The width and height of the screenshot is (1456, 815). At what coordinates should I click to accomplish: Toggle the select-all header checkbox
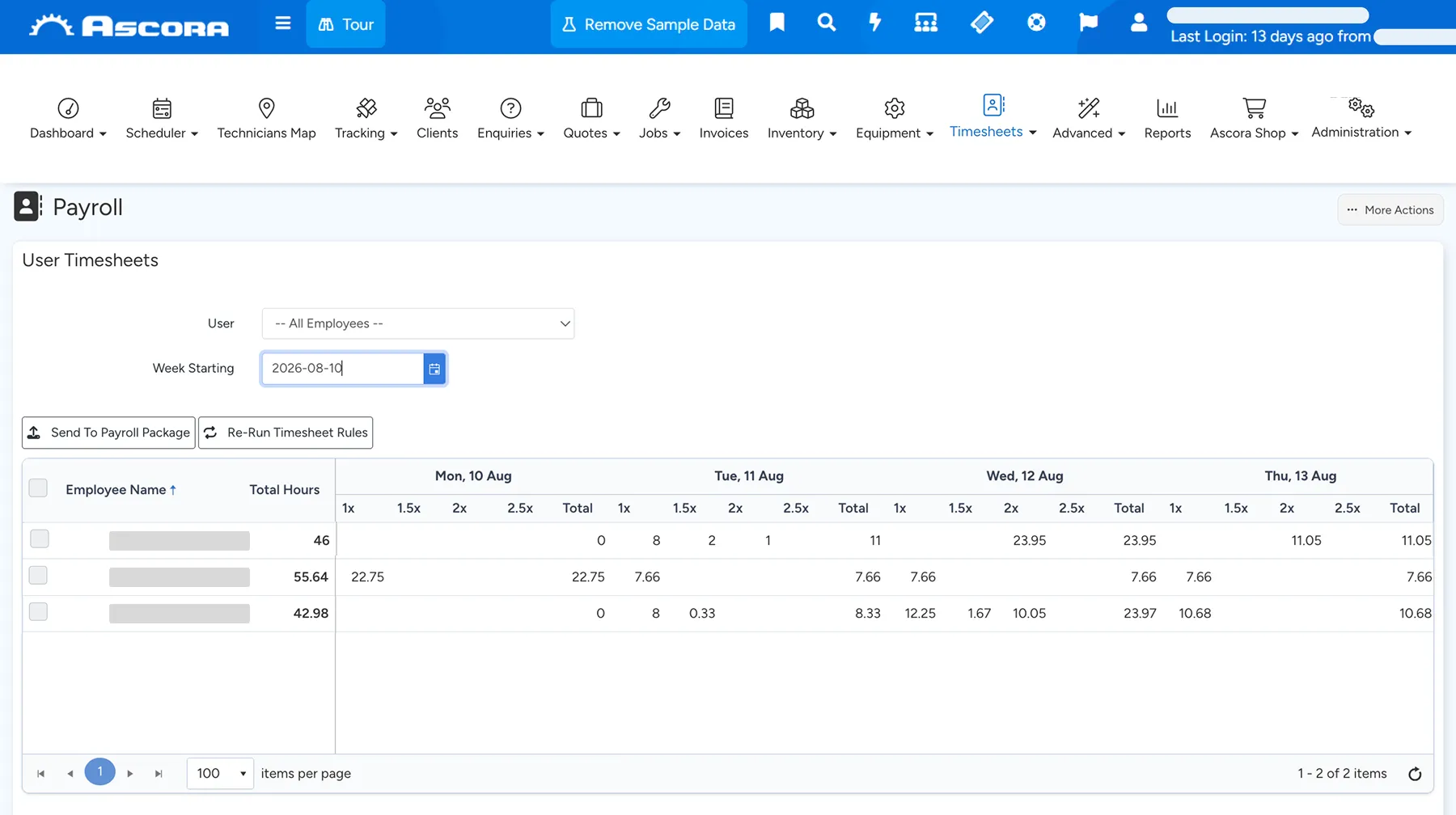[x=38, y=488]
